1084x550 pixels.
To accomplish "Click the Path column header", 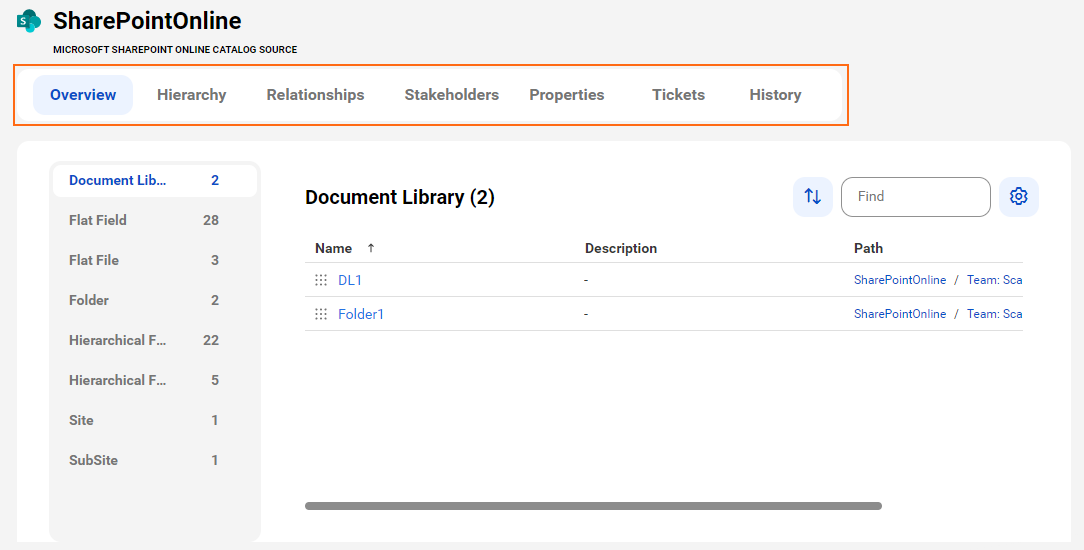I will click(x=868, y=248).
